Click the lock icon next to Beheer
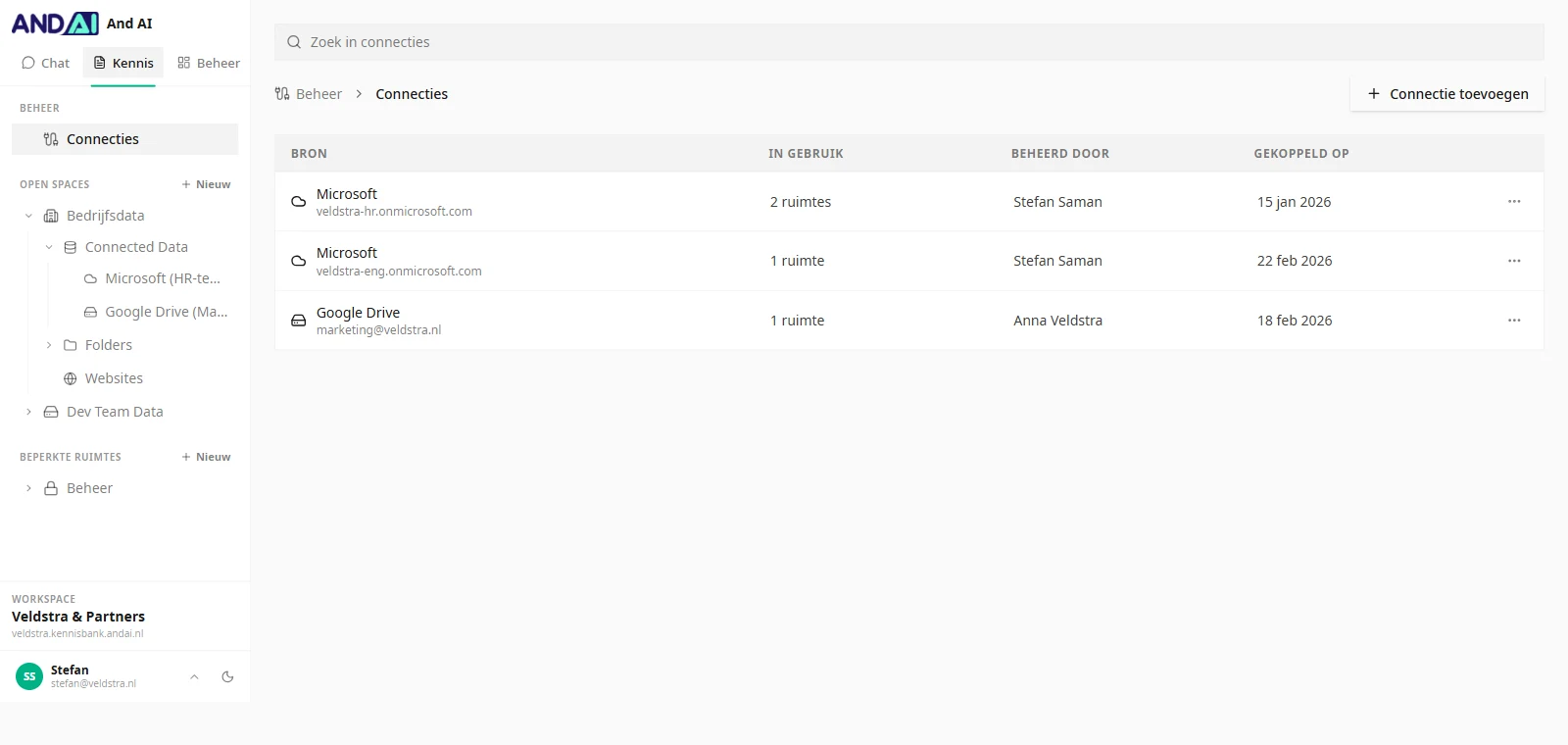Viewport: 1568px width, 745px height. pos(51,488)
